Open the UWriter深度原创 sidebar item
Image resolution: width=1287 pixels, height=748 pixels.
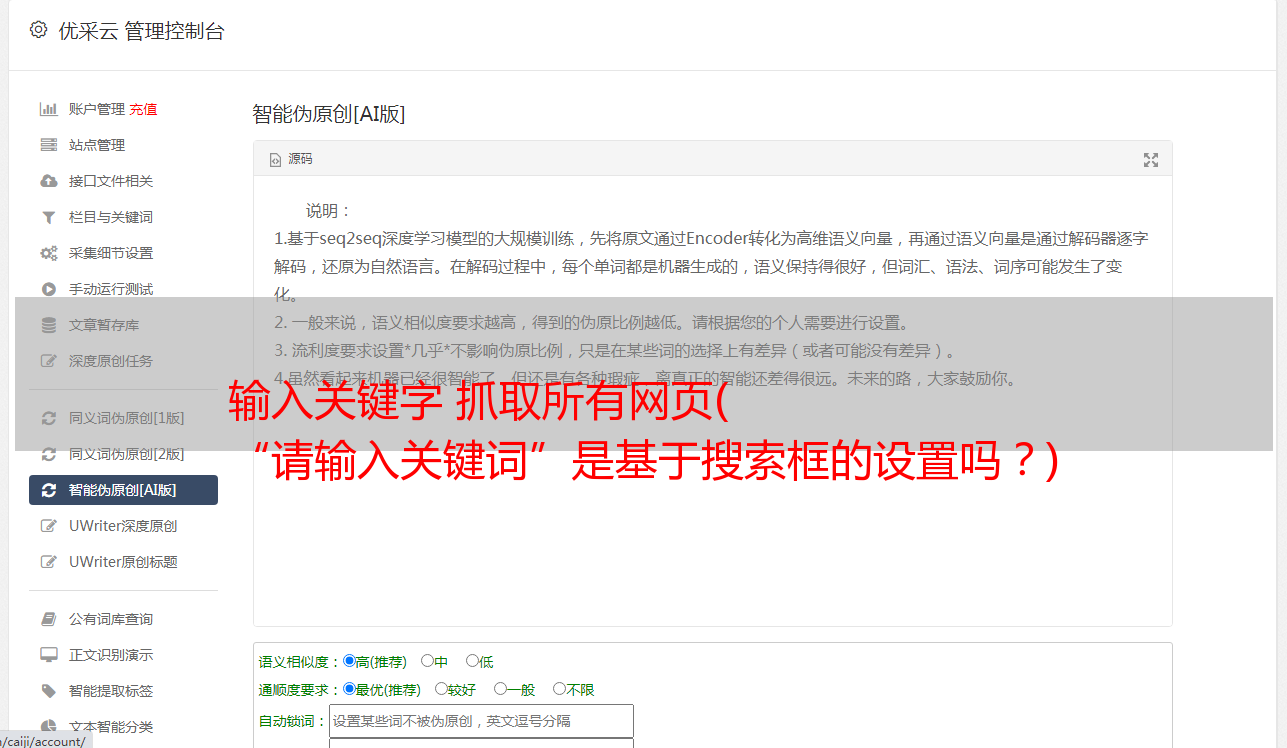point(123,526)
